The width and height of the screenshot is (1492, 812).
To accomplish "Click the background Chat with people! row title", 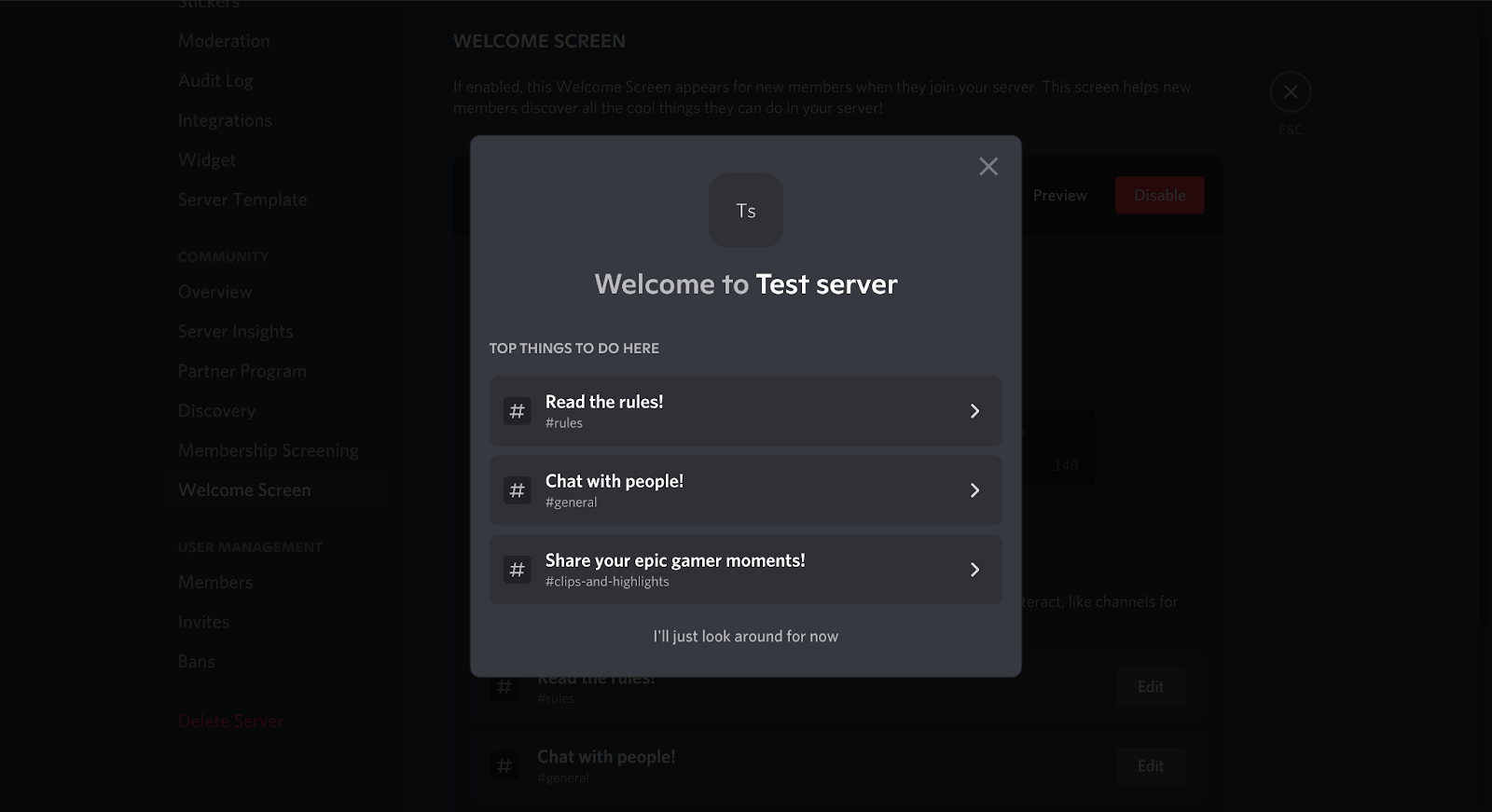I will [x=606, y=757].
